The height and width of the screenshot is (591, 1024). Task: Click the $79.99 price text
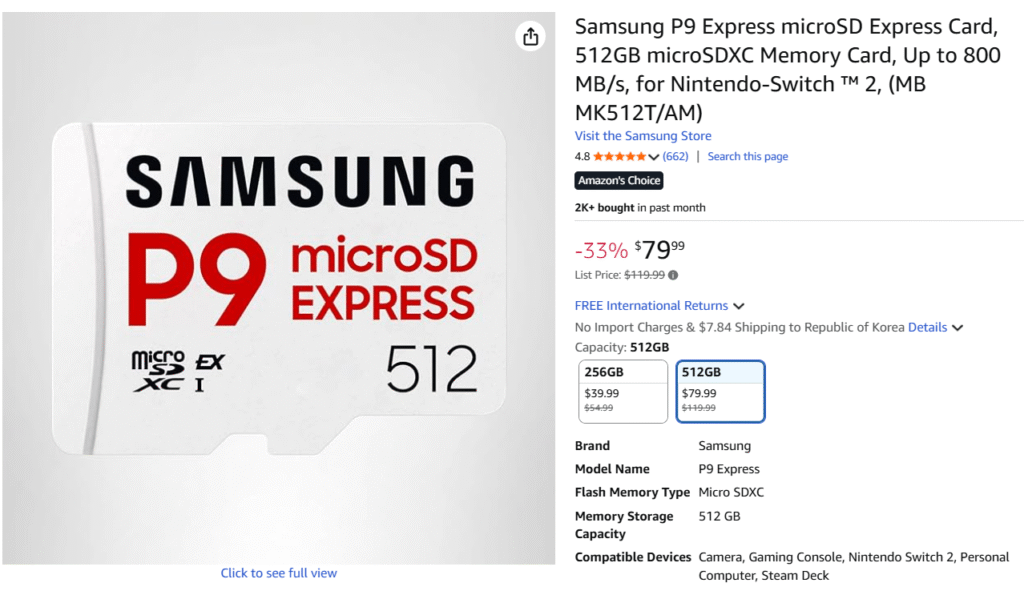coord(657,249)
